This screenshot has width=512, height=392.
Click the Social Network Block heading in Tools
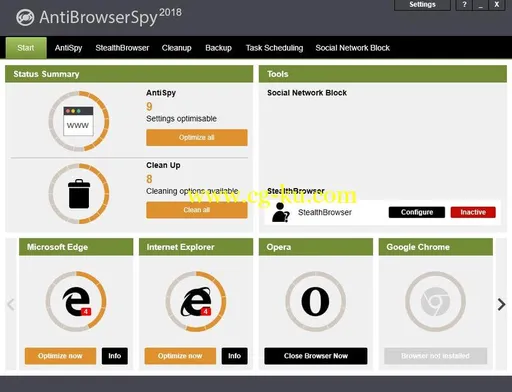[307, 93]
